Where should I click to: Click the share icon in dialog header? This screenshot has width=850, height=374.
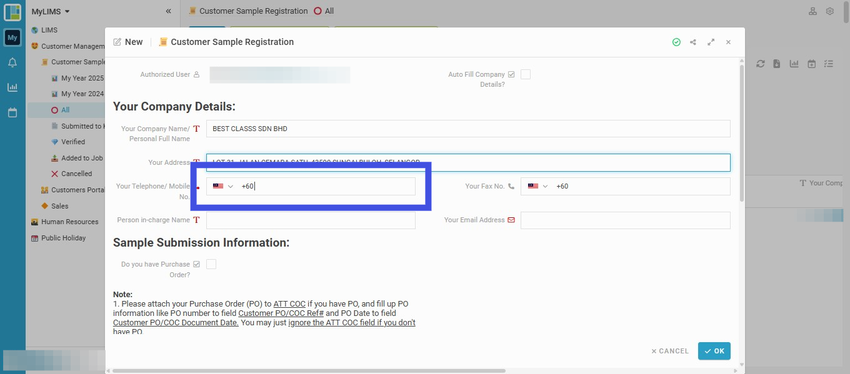693,42
